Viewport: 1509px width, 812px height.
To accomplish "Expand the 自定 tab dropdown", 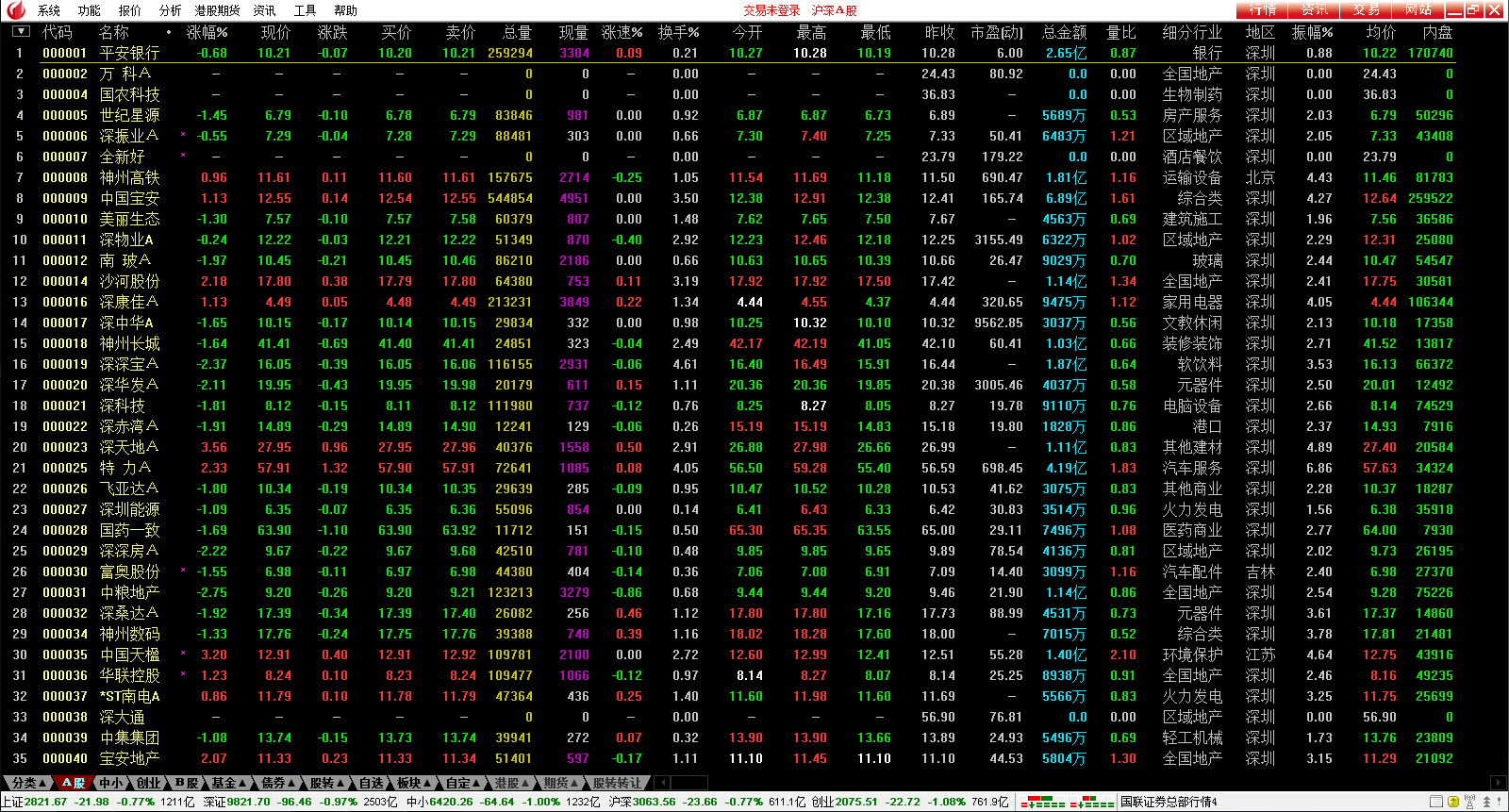I will pyautogui.click(x=463, y=783).
